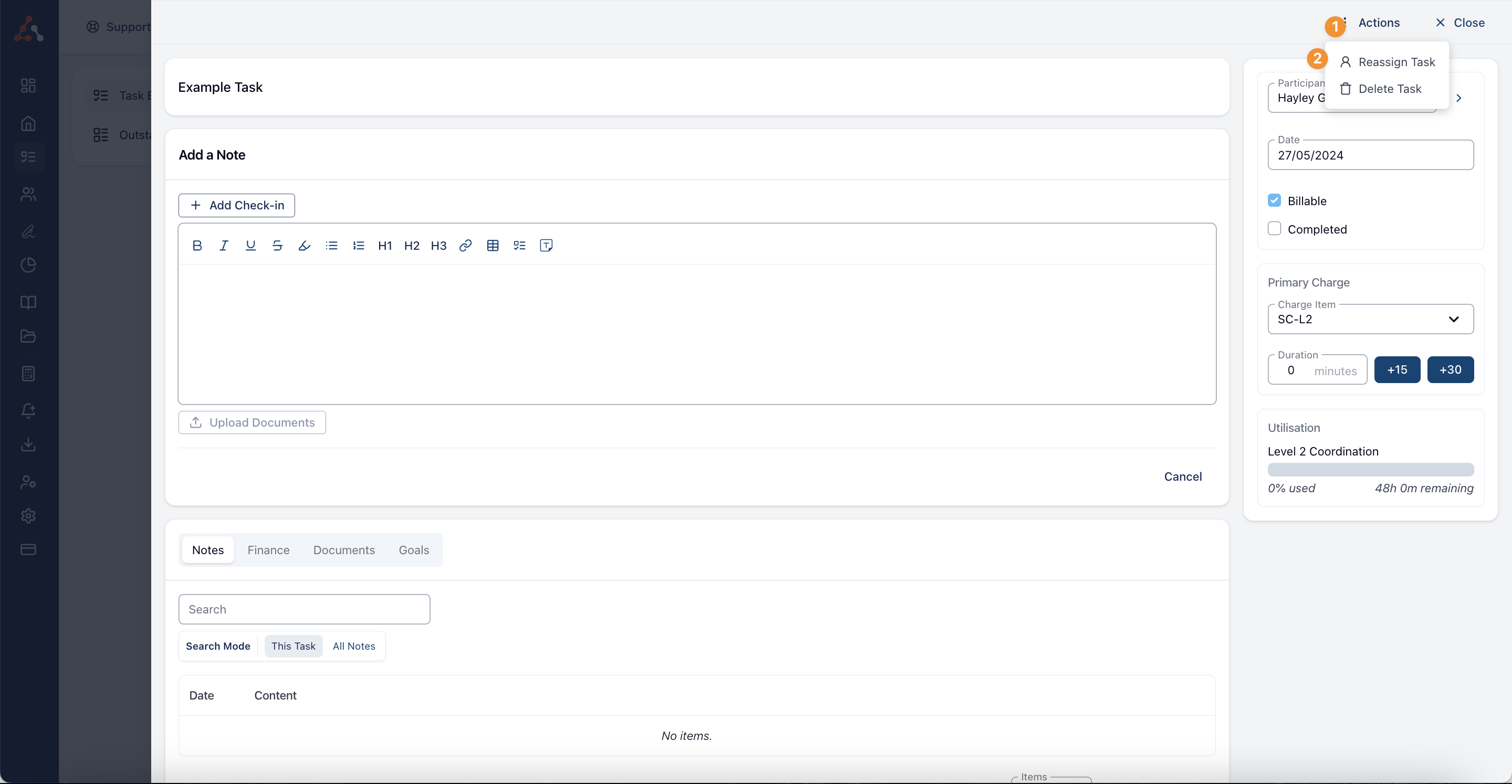
Task: Click Upload Documents button
Action: pos(252,422)
